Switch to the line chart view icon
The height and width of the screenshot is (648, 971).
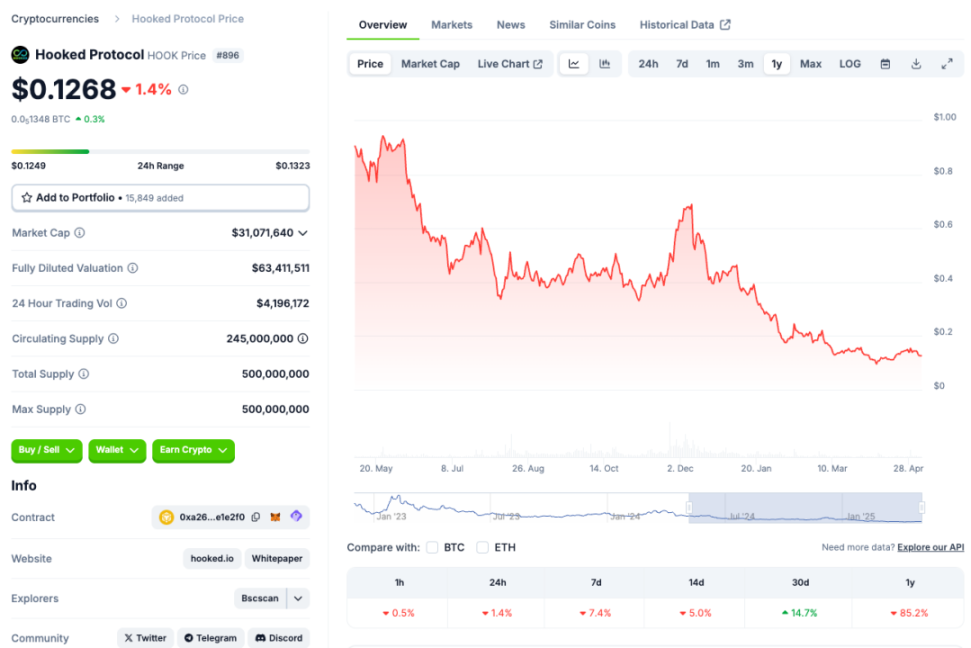pos(574,64)
